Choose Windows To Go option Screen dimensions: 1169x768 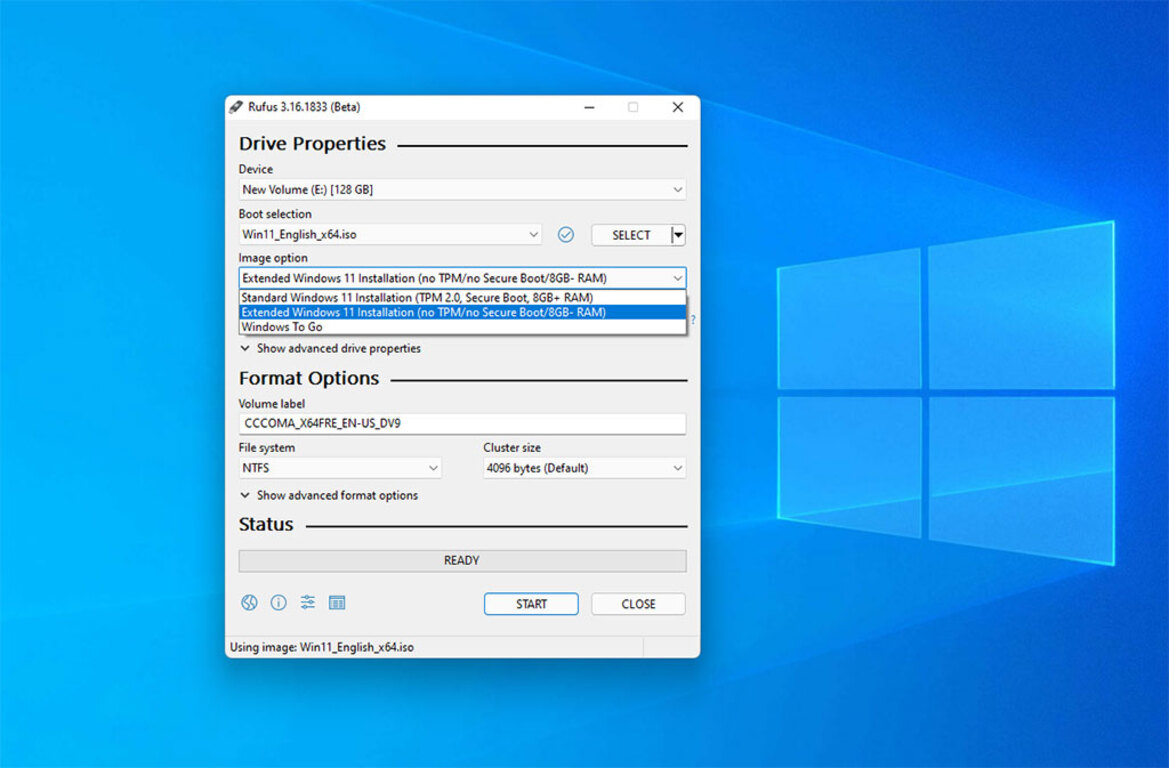462,327
